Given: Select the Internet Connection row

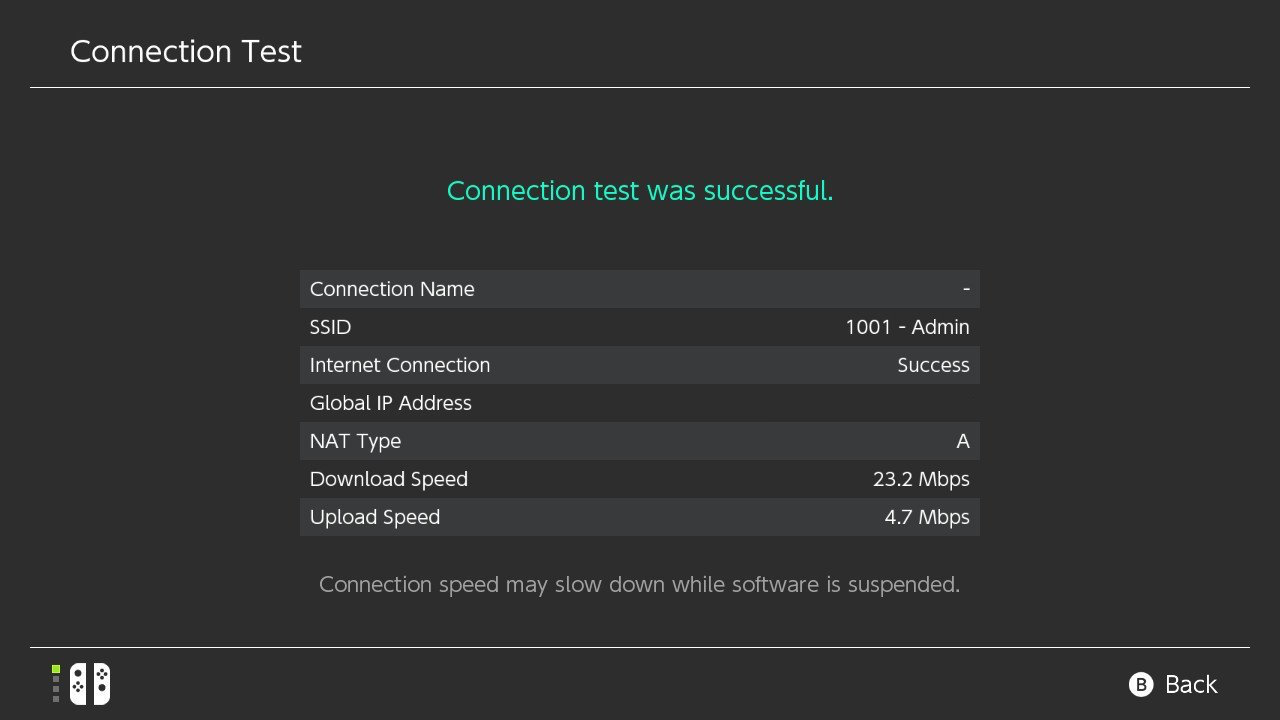Looking at the screenshot, I should (640, 365).
